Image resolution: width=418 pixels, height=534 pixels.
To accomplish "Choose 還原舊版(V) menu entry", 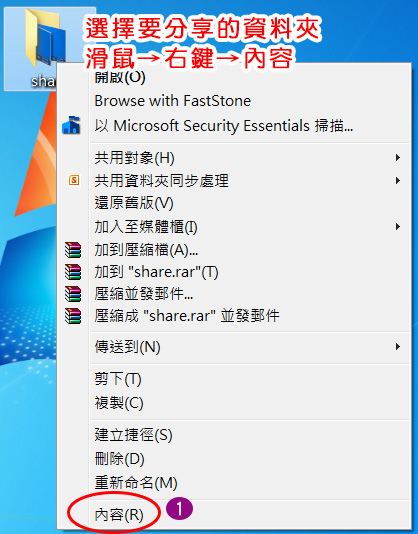I will [x=134, y=203].
